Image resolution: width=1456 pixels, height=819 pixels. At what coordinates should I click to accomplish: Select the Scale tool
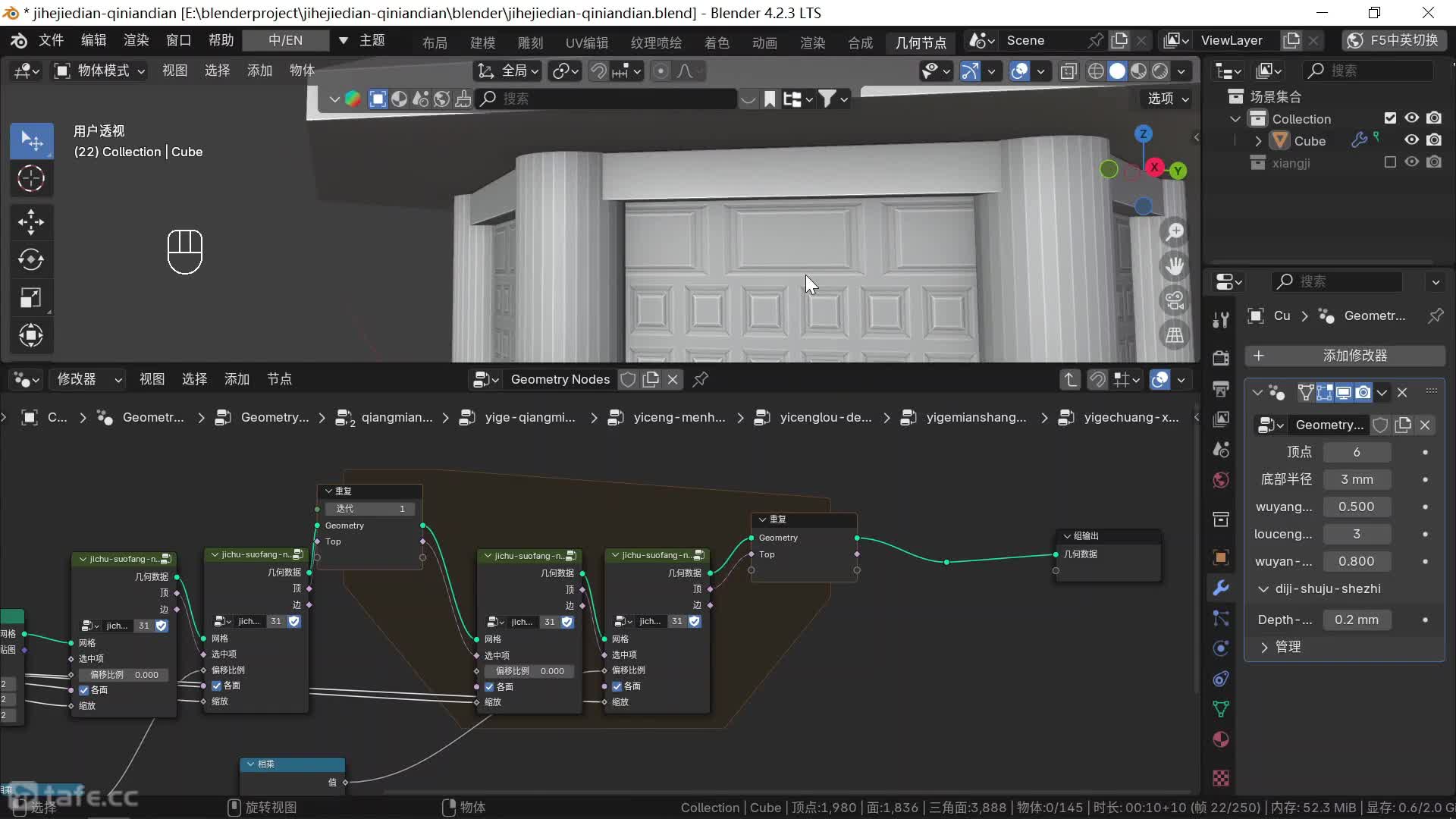[x=31, y=297]
